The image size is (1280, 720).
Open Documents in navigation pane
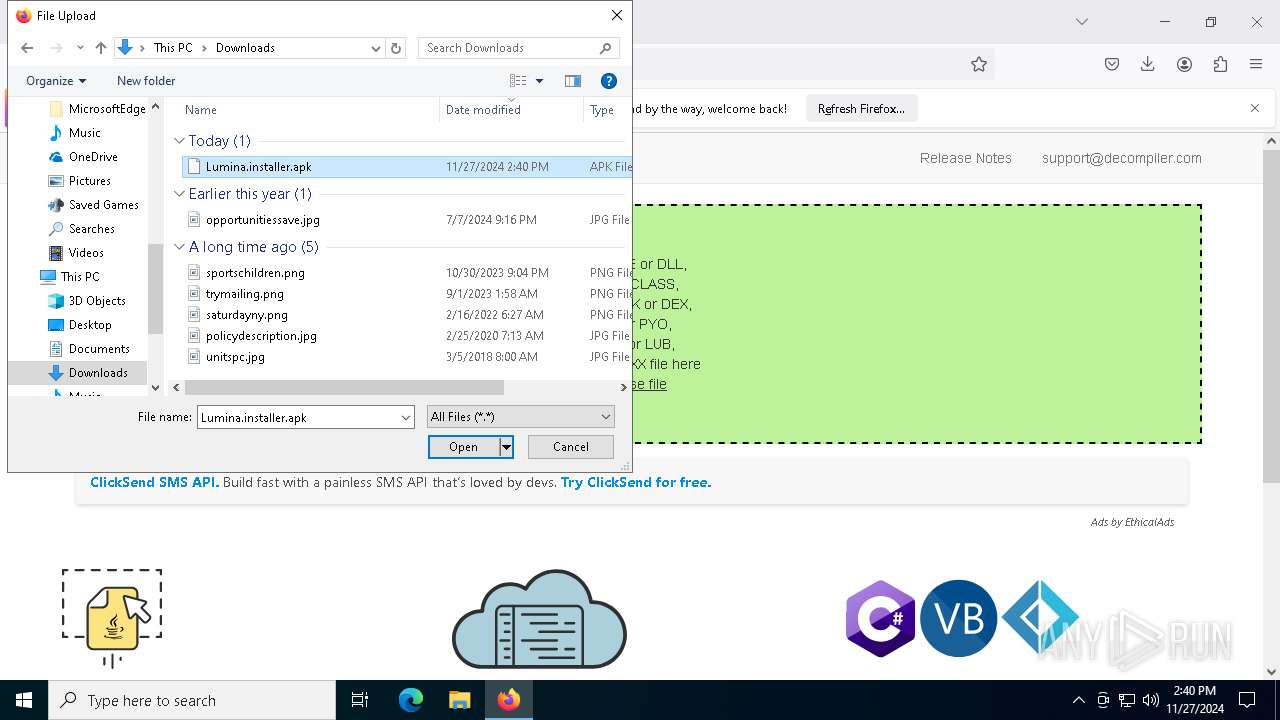pos(99,349)
